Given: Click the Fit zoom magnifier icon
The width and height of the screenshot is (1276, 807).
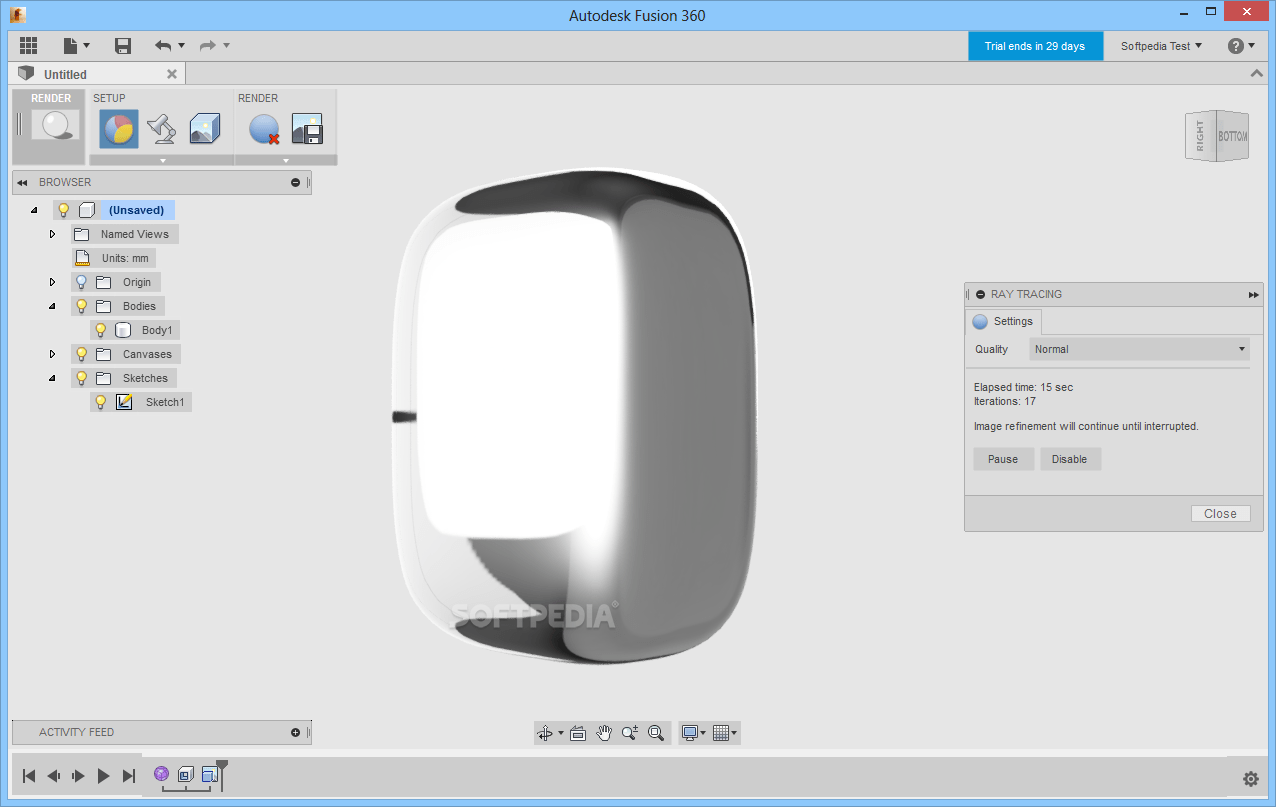Looking at the screenshot, I should [x=656, y=733].
